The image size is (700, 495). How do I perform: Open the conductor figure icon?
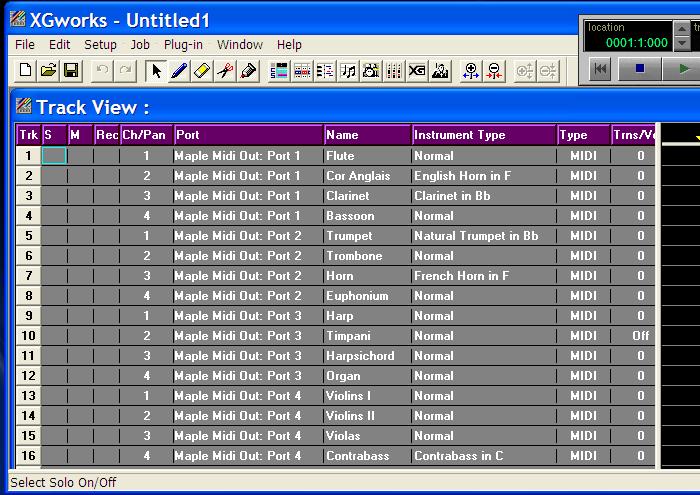click(x=440, y=71)
